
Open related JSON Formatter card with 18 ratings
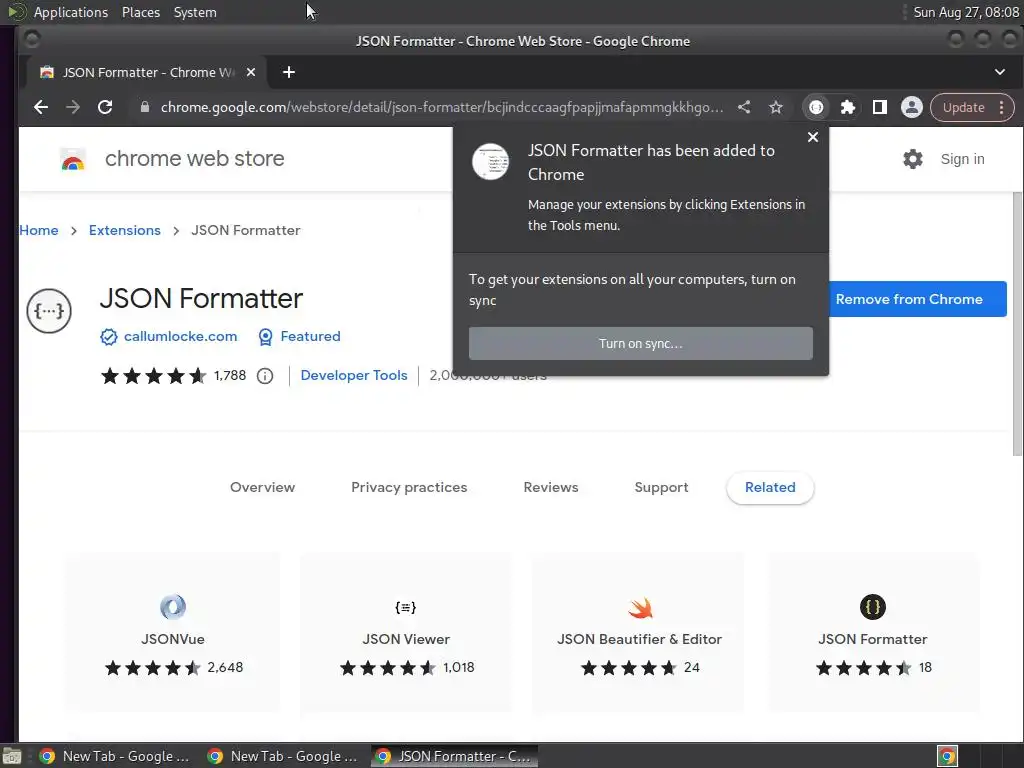pos(872,632)
